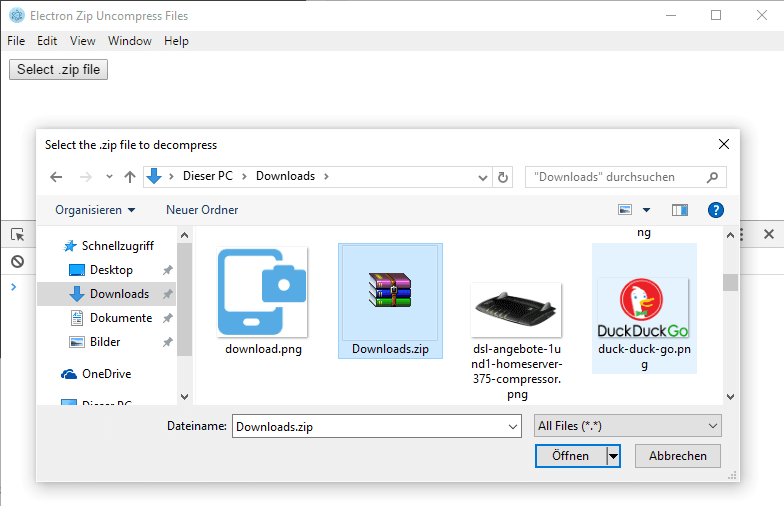The width and height of the screenshot is (784, 506).
Task: Click Neuer Ordner to create folder
Action: point(202,210)
